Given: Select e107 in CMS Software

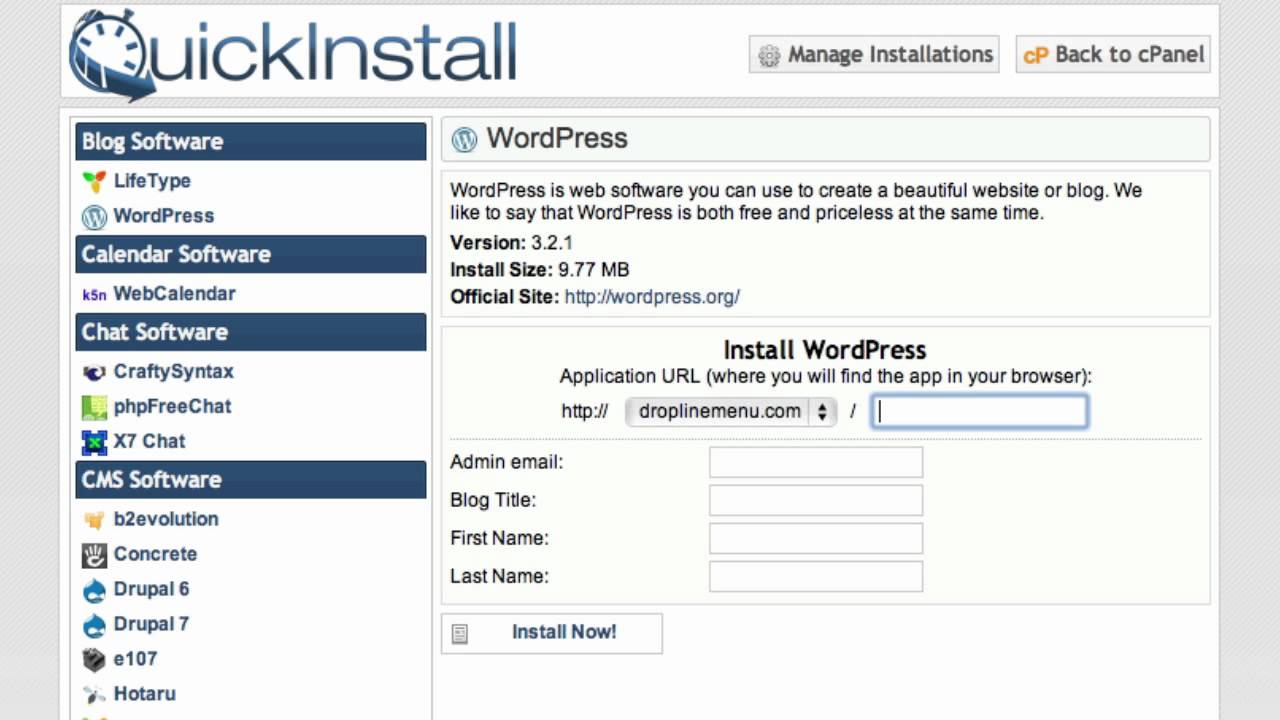Looking at the screenshot, I should coord(135,660).
